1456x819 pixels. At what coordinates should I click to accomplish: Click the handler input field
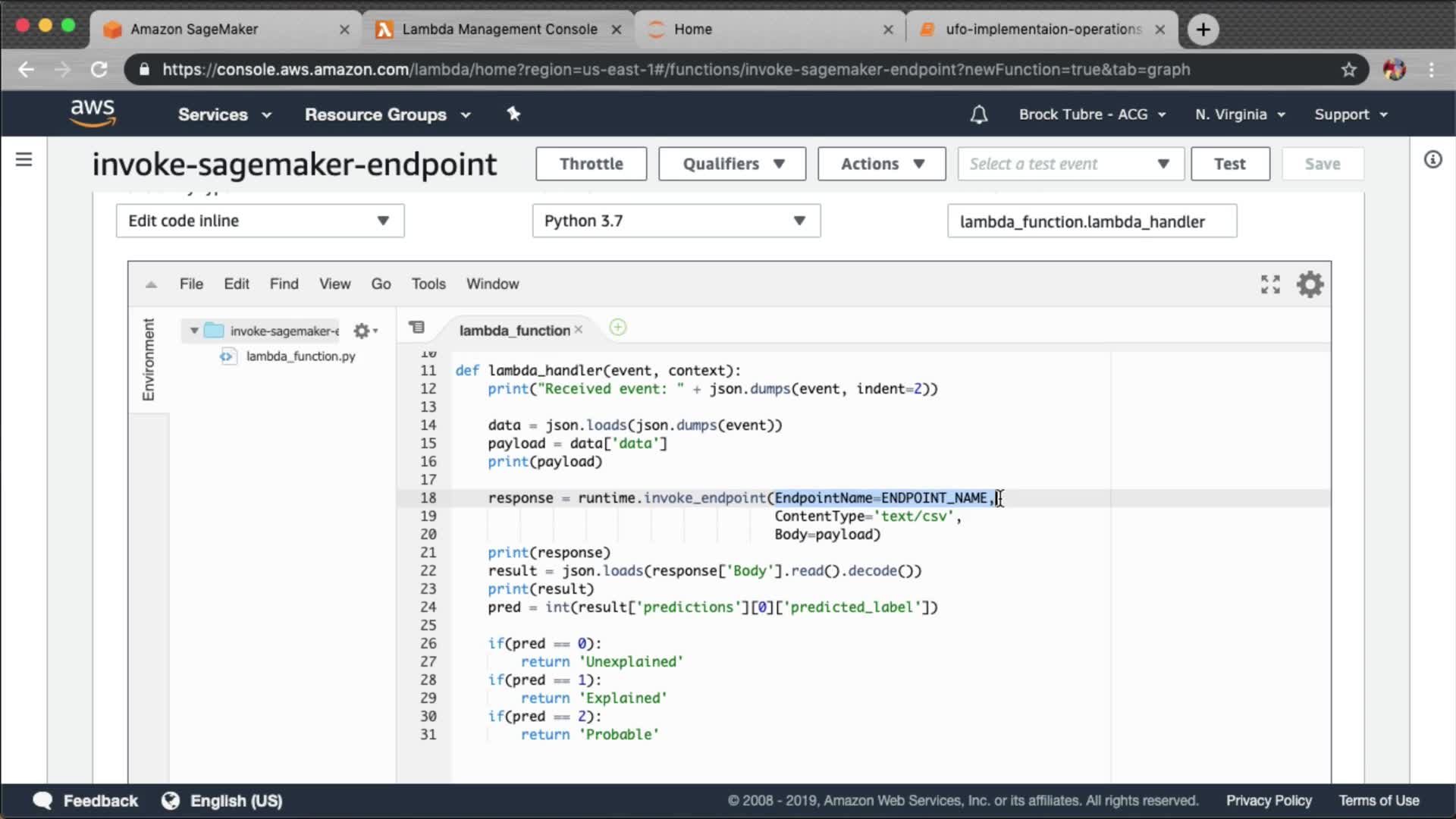pos(1091,221)
